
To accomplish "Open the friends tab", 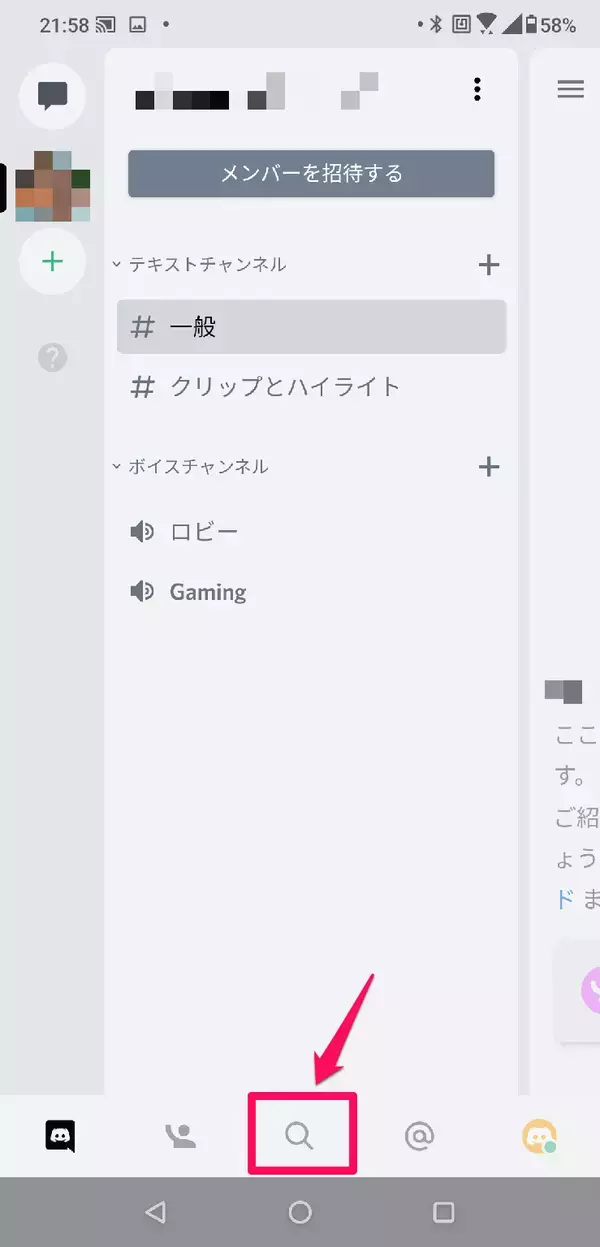I will point(180,1135).
